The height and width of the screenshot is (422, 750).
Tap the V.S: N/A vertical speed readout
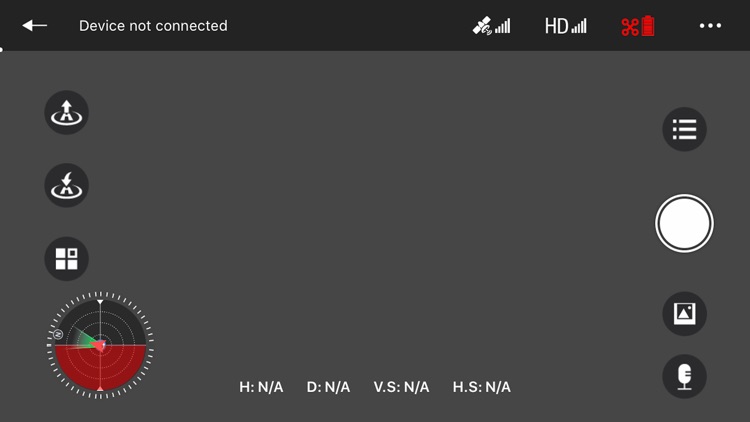(x=401, y=387)
